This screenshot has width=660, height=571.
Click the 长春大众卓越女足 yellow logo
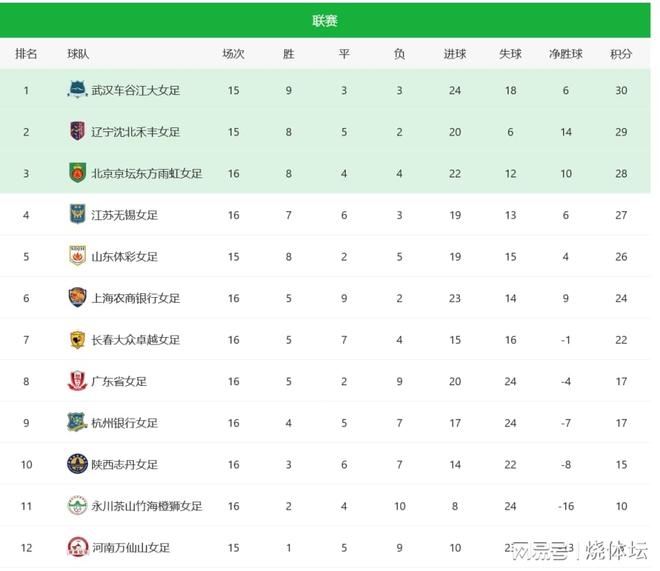77,339
